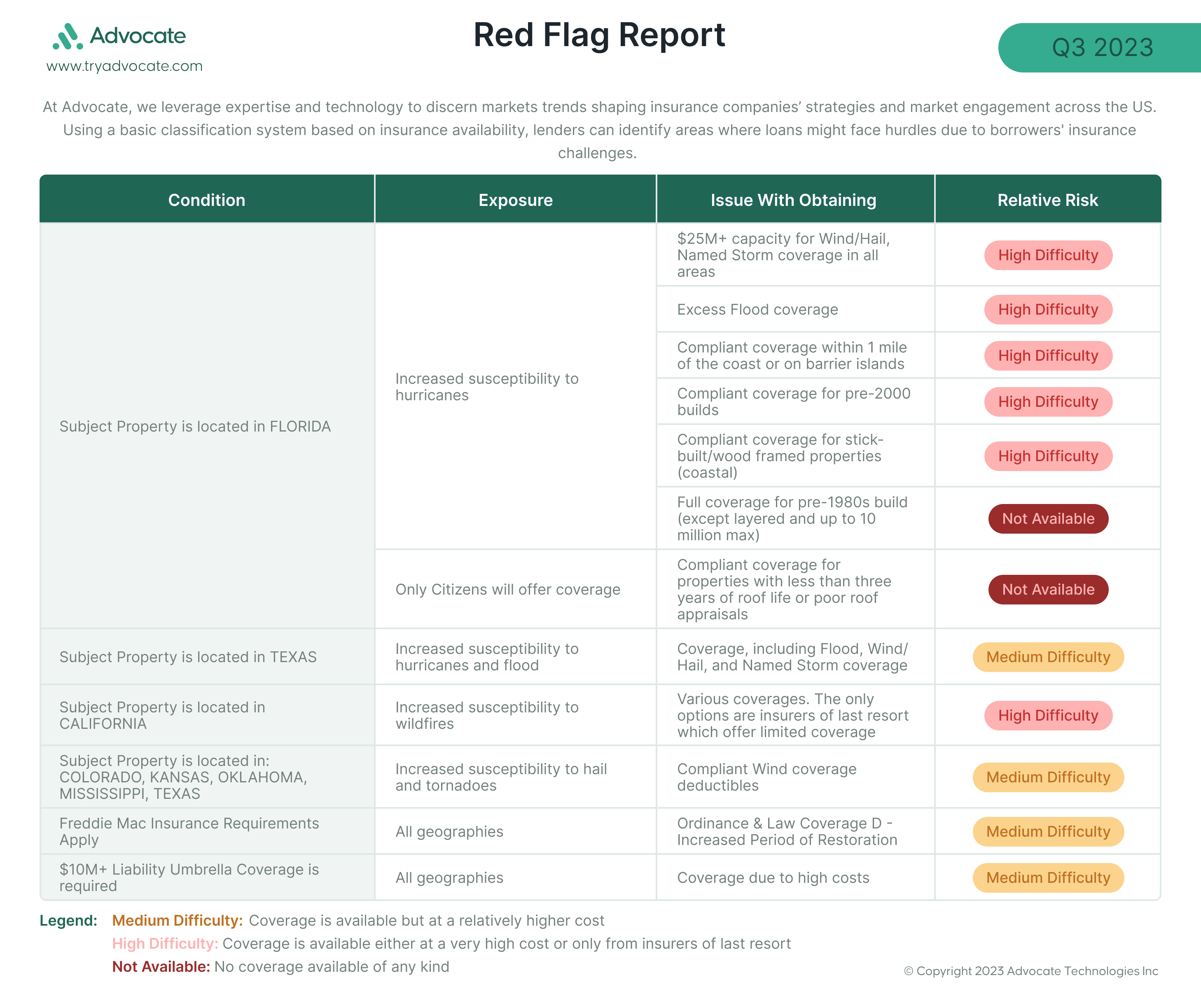Select 'Coverage due to high costs' cell

(x=795, y=877)
